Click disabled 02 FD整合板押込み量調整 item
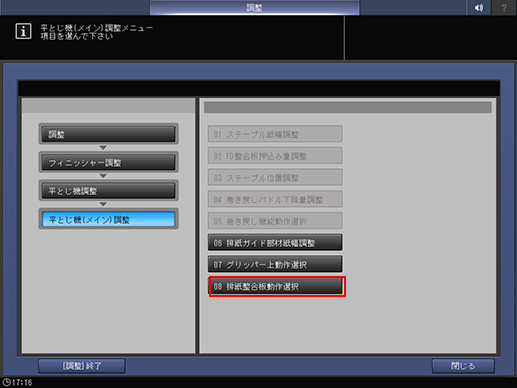 [x=275, y=156]
